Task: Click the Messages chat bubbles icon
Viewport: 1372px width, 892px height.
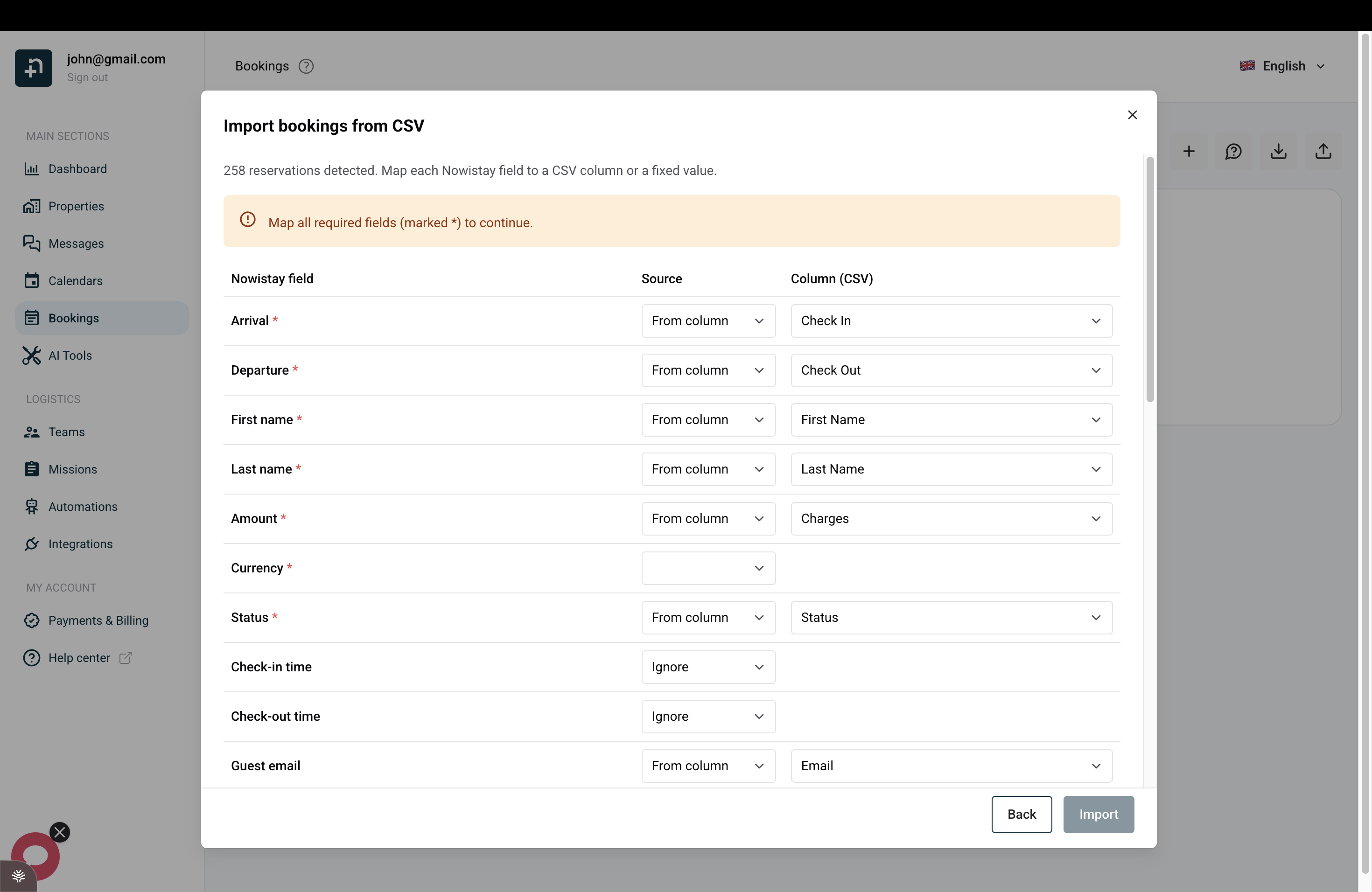Action: tap(32, 243)
